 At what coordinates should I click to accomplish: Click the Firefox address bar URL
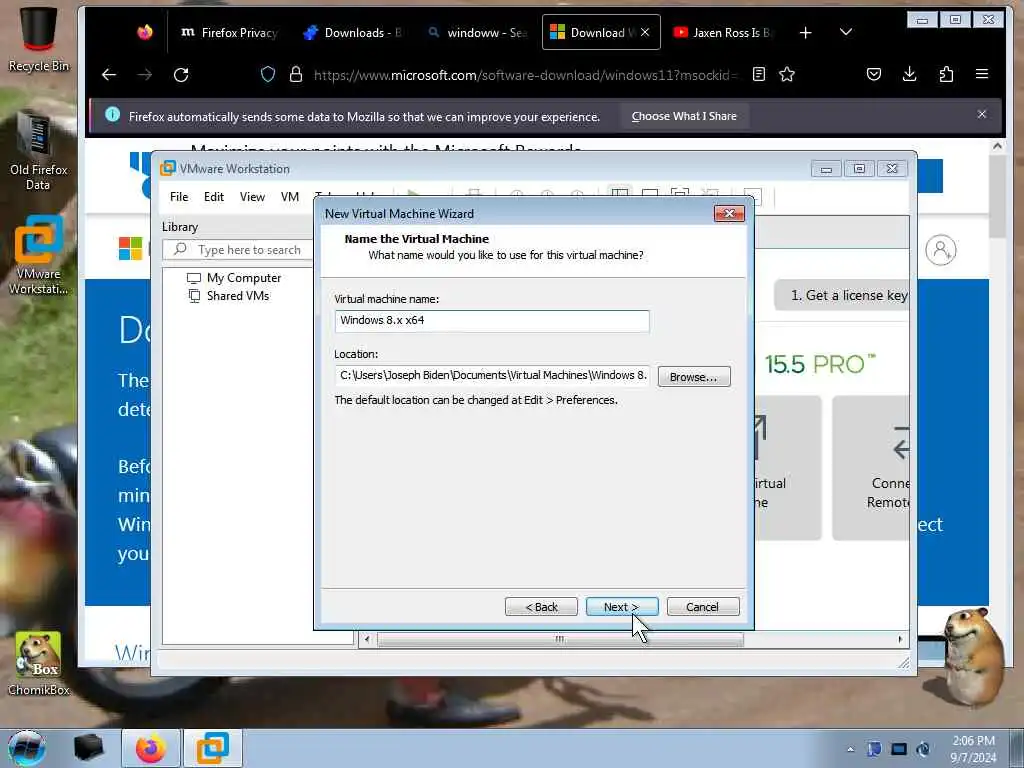pos(525,75)
